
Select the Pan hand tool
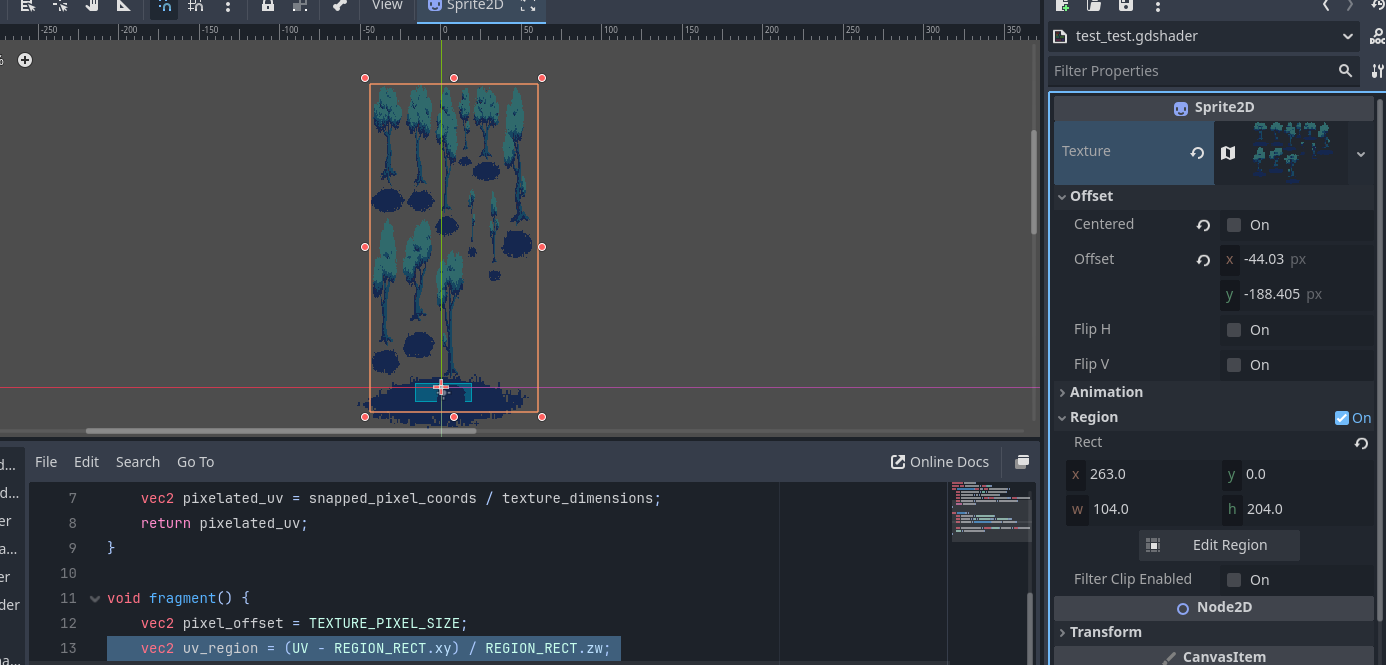[92, 5]
